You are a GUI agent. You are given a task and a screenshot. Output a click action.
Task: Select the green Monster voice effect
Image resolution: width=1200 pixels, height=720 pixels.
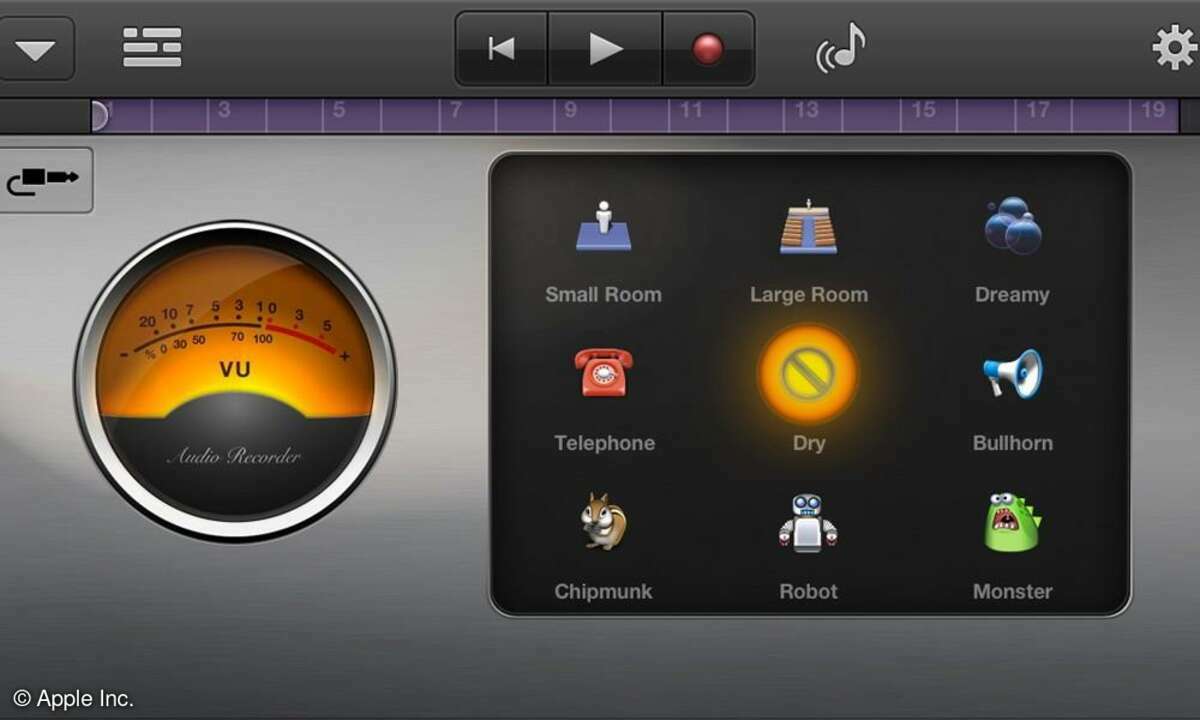pyautogui.click(x=1012, y=523)
